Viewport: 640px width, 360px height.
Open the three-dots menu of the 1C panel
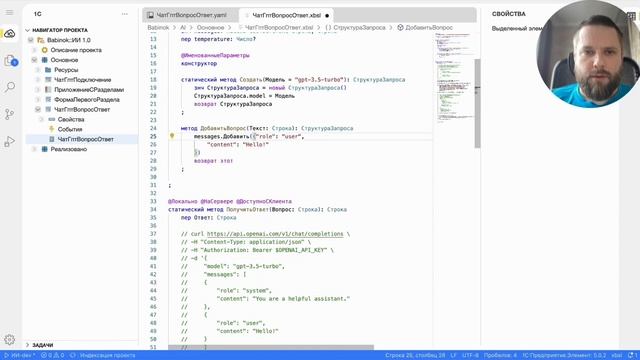[124, 14]
